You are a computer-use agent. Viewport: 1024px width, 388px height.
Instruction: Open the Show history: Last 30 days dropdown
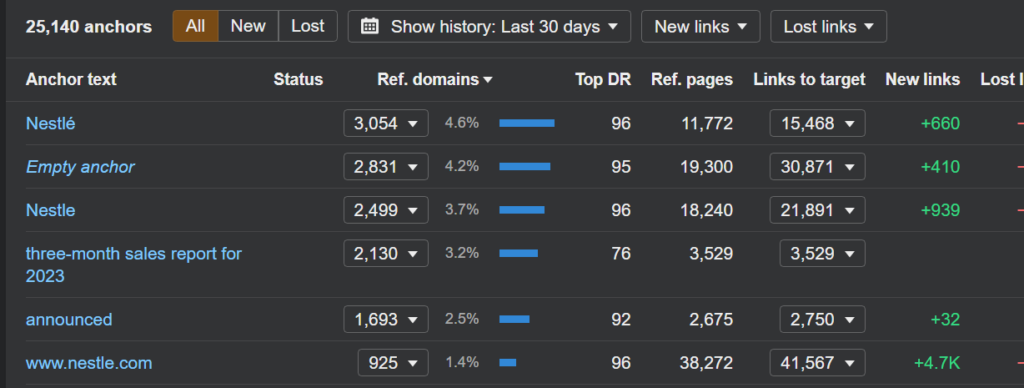(489, 26)
